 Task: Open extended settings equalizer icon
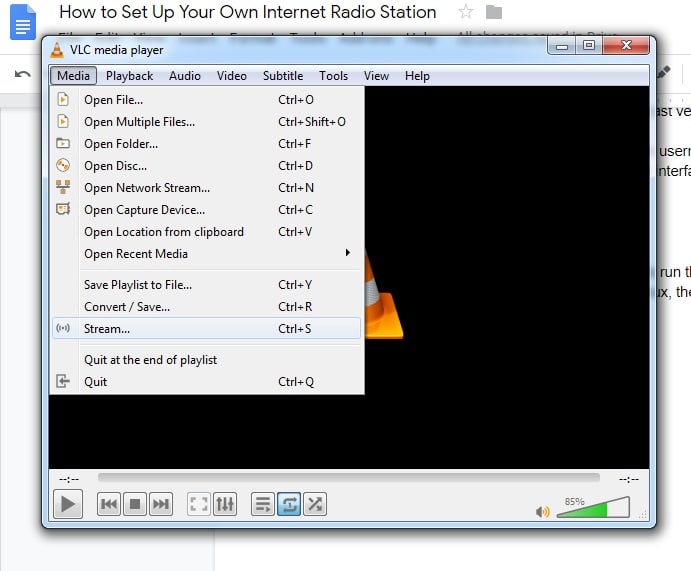(225, 504)
